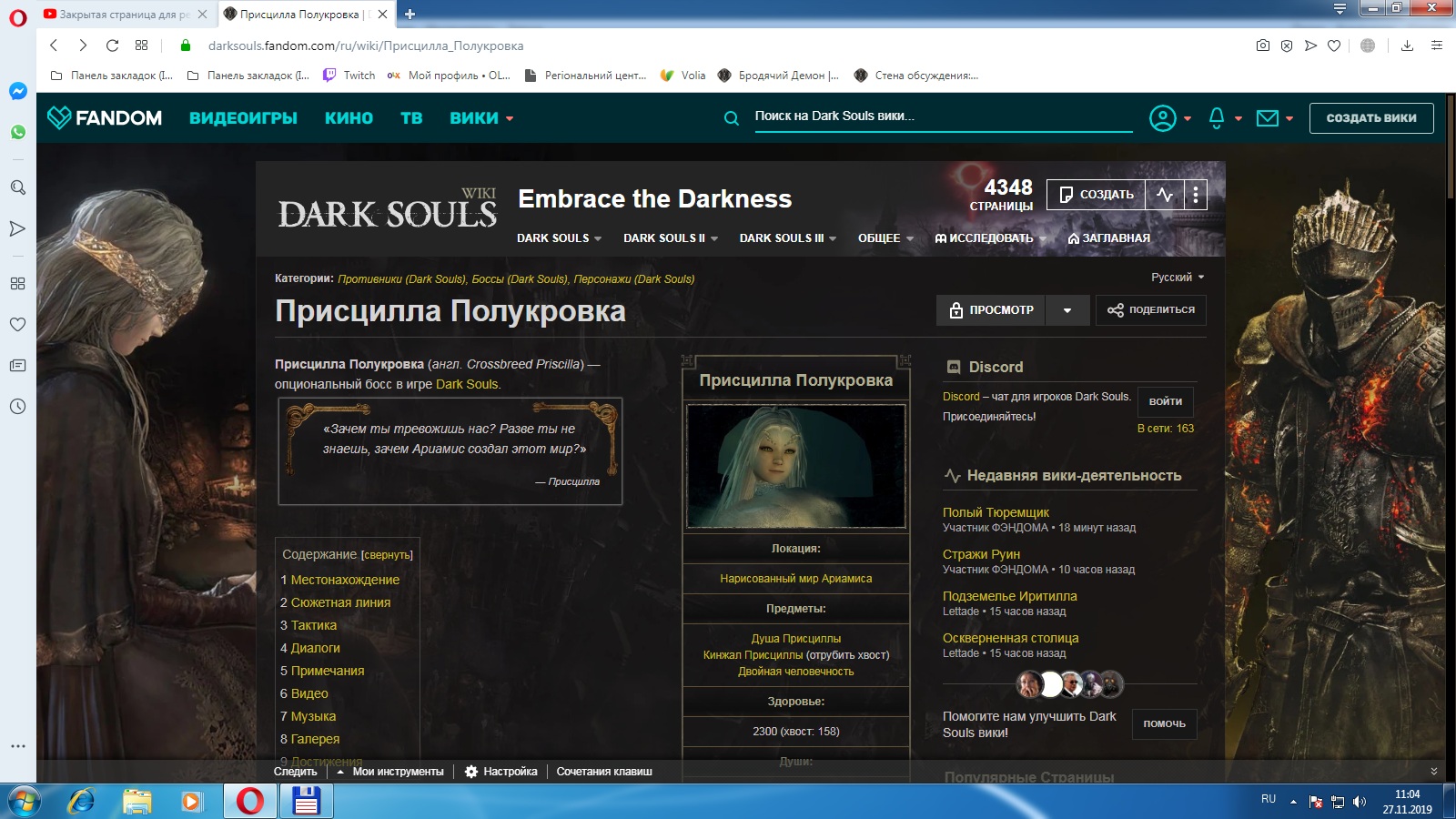Expand ОБЩЕЕ navigation menu
This screenshot has height=819, width=1456.
click(x=885, y=238)
